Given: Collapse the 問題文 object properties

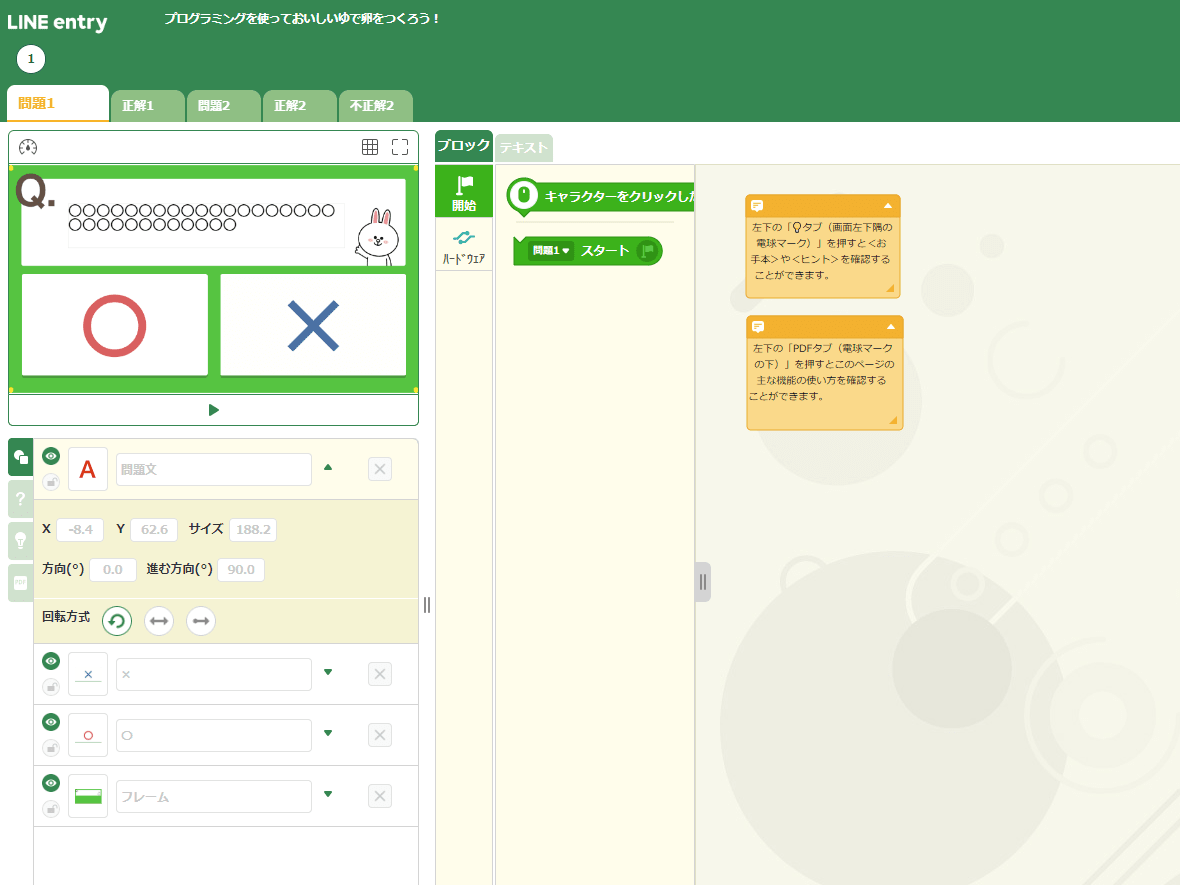Looking at the screenshot, I should (328, 467).
